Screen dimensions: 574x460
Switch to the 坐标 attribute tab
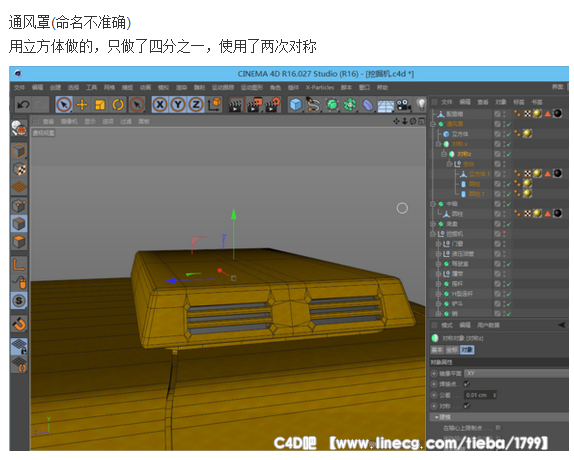click(452, 350)
